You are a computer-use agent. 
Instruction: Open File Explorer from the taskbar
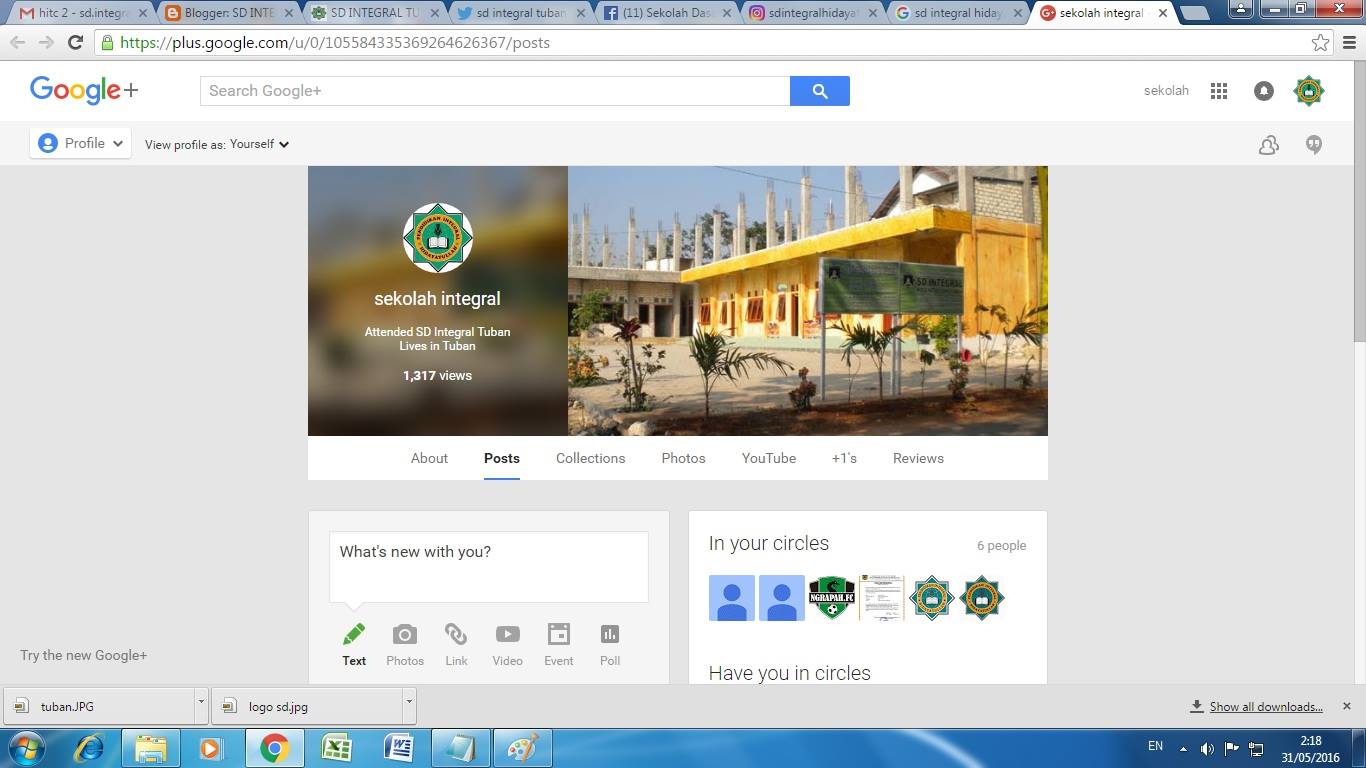click(x=151, y=748)
